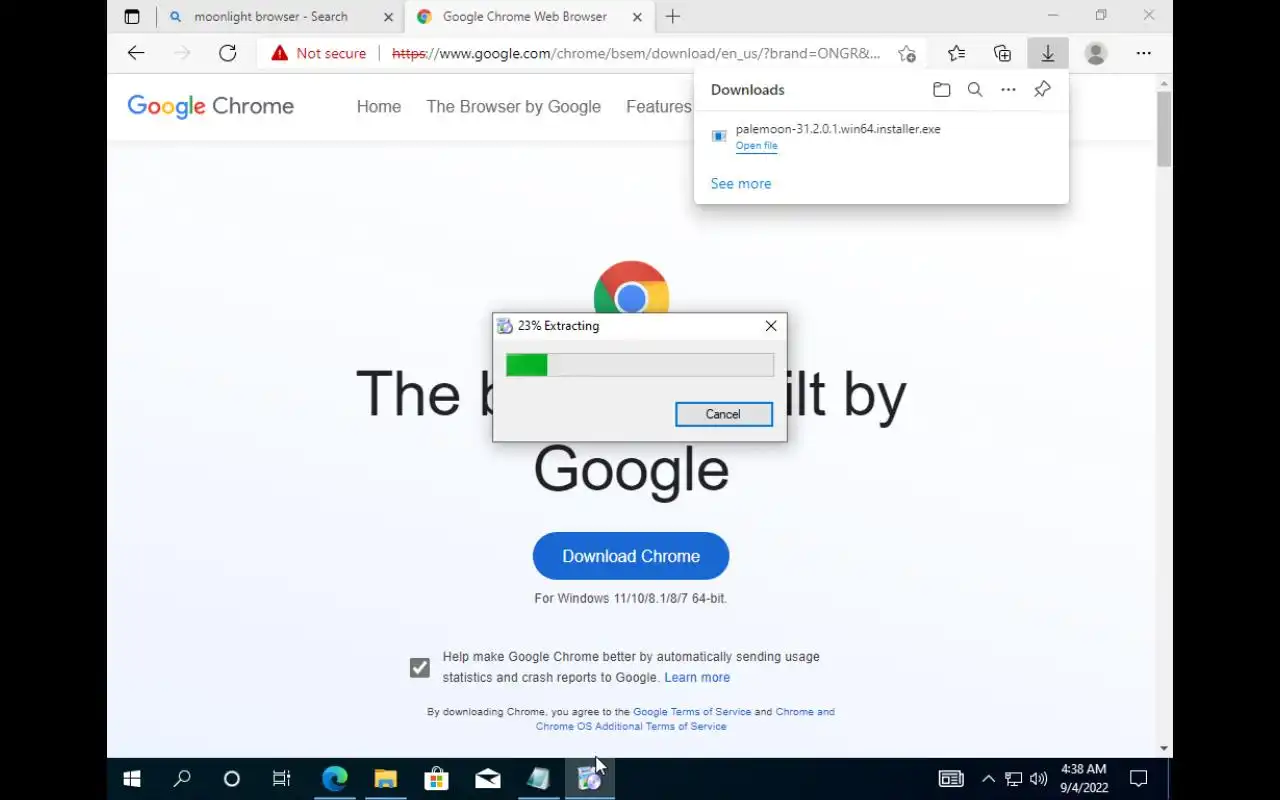
Task: Search downloads in the Downloads panel
Action: tap(975, 89)
